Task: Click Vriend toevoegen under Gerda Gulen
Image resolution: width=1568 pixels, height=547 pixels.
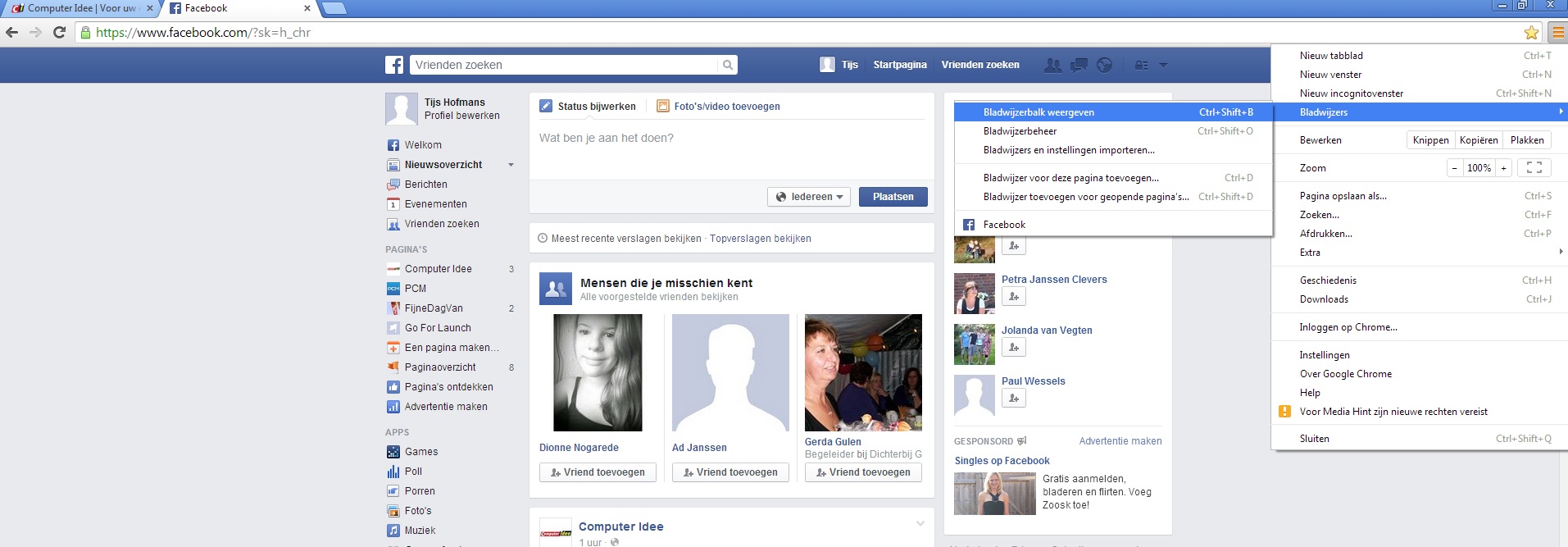Action: click(x=863, y=472)
